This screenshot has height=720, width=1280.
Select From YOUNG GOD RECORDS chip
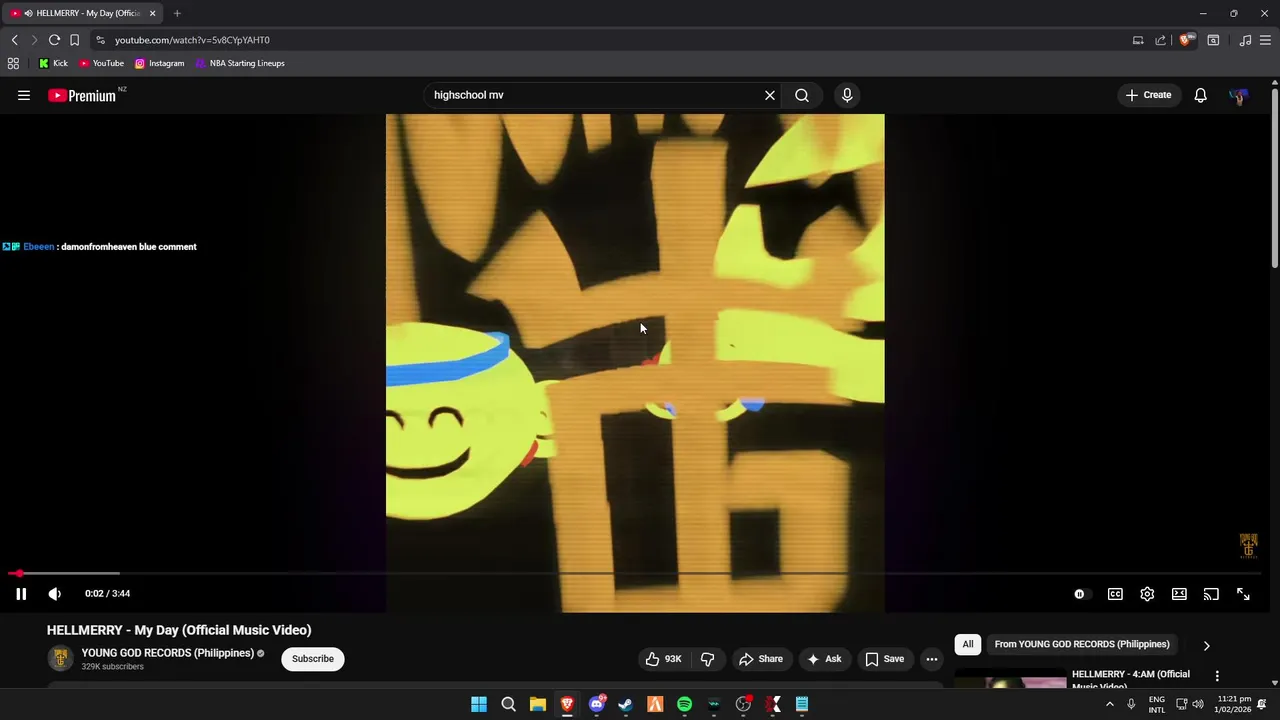[x=1082, y=644]
